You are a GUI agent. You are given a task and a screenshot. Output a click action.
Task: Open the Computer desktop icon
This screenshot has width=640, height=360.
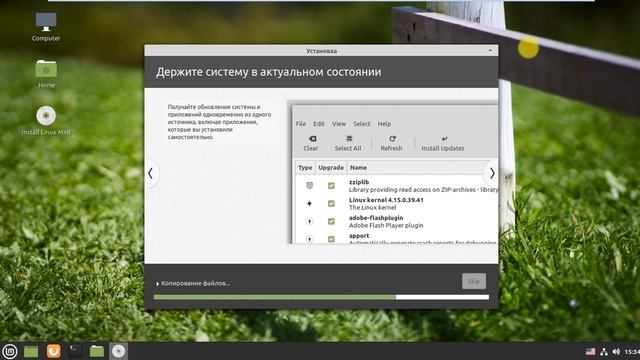pos(46,26)
